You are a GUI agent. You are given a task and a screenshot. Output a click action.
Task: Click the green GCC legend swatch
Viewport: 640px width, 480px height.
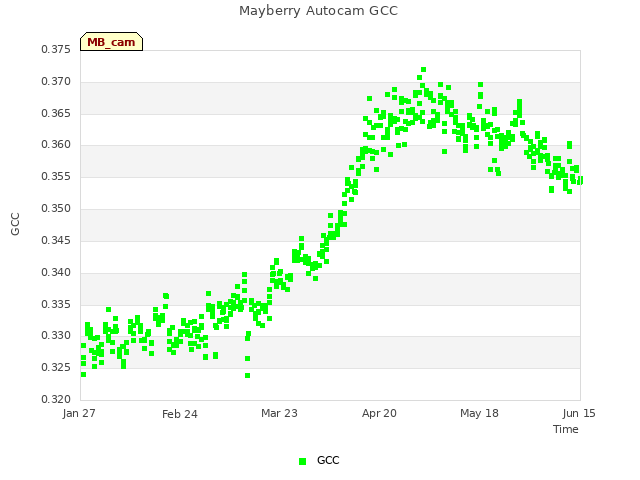tap(302, 461)
